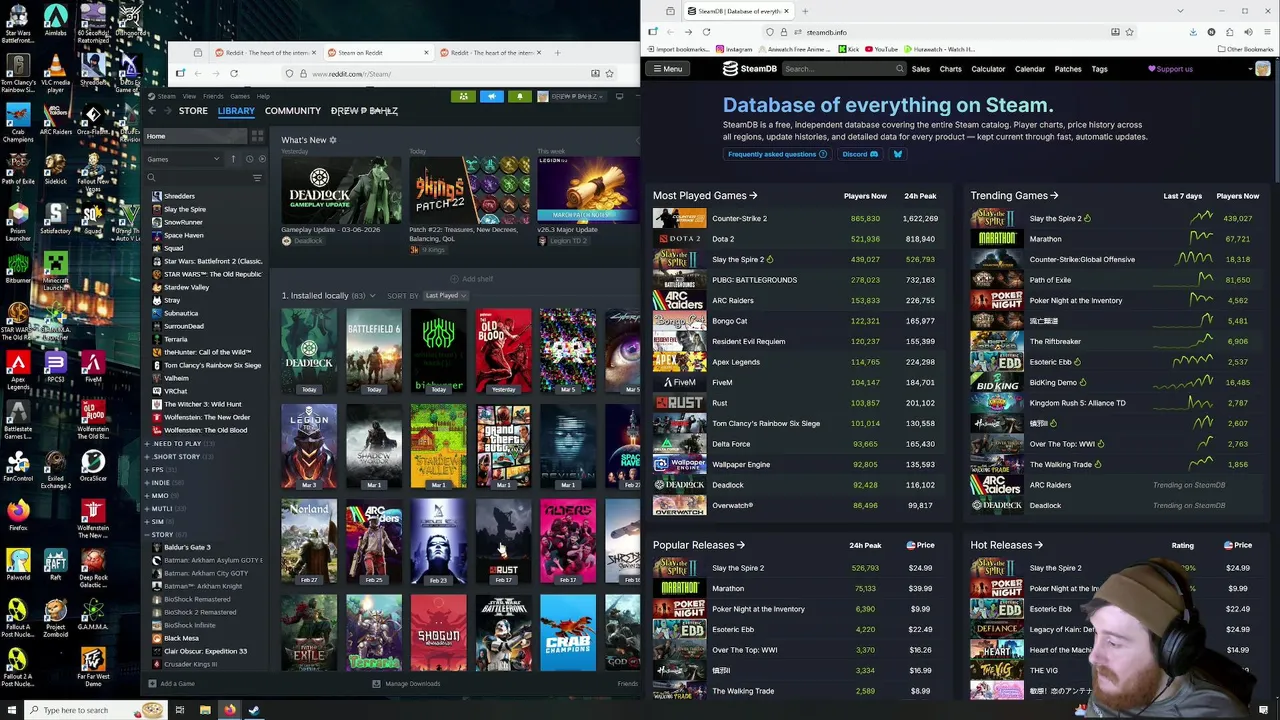Image resolution: width=1280 pixels, height=720 pixels.
Task: Select Stardew Valley in Steam library list
Action: point(186,287)
